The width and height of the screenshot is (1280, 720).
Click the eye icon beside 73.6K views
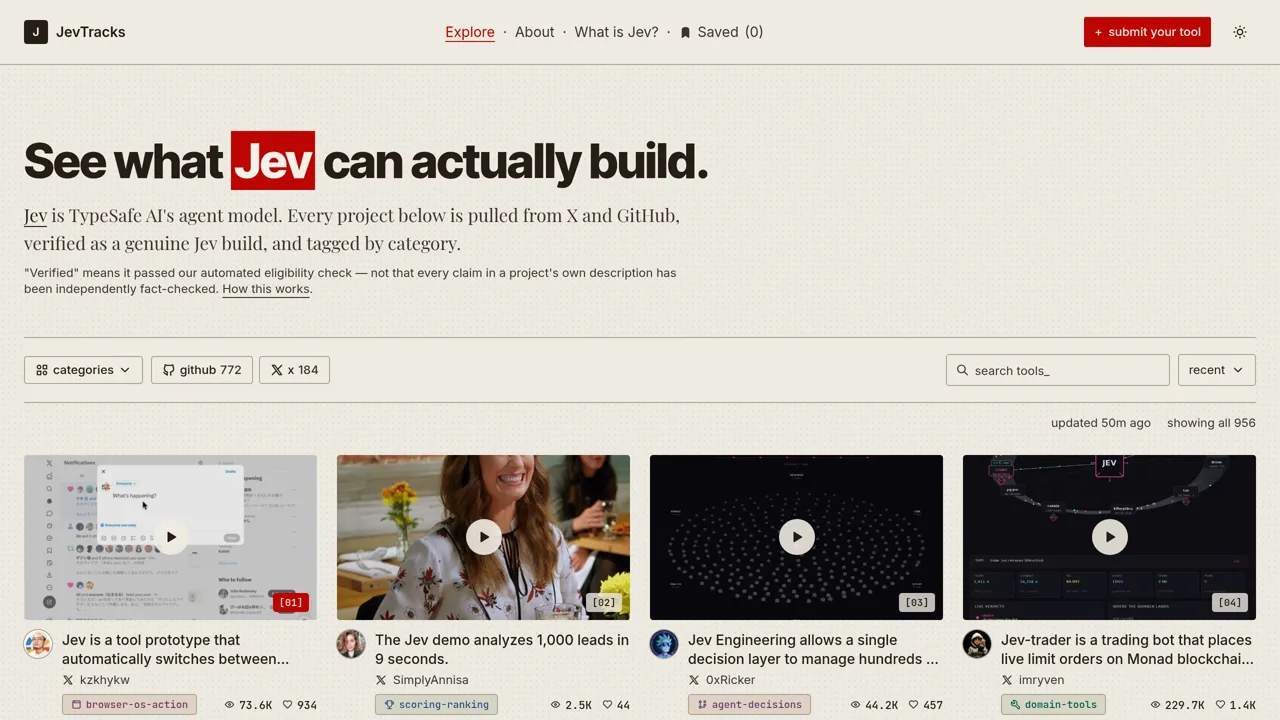pyautogui.click(x=229, y=705)
